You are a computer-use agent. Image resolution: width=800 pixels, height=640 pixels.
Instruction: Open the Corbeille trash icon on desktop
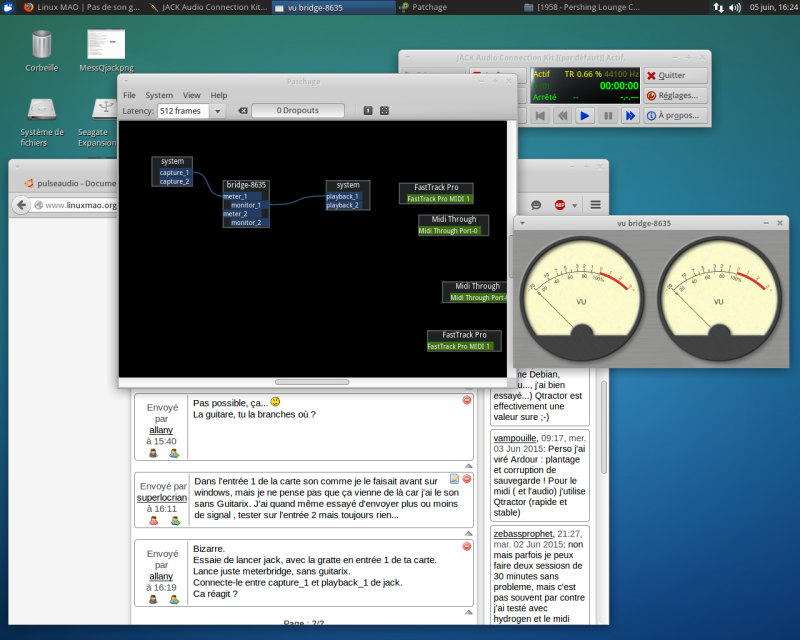point(41,45)
